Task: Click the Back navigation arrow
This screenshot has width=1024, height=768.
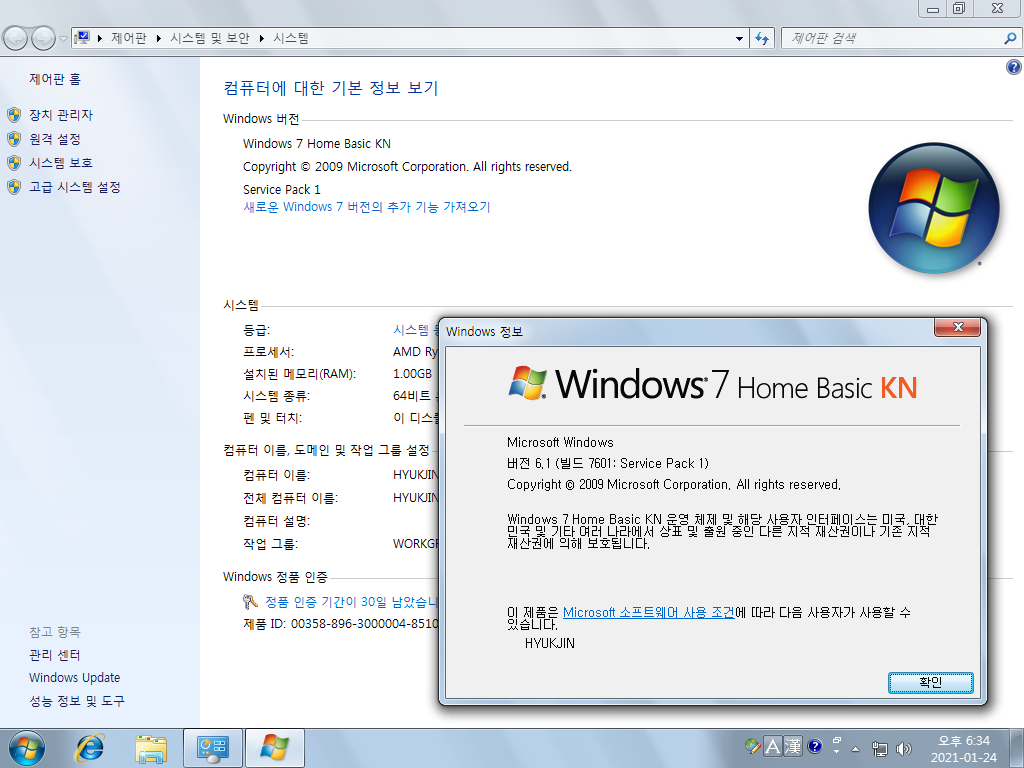Action: pyautogui.click(x=16, y=39)
